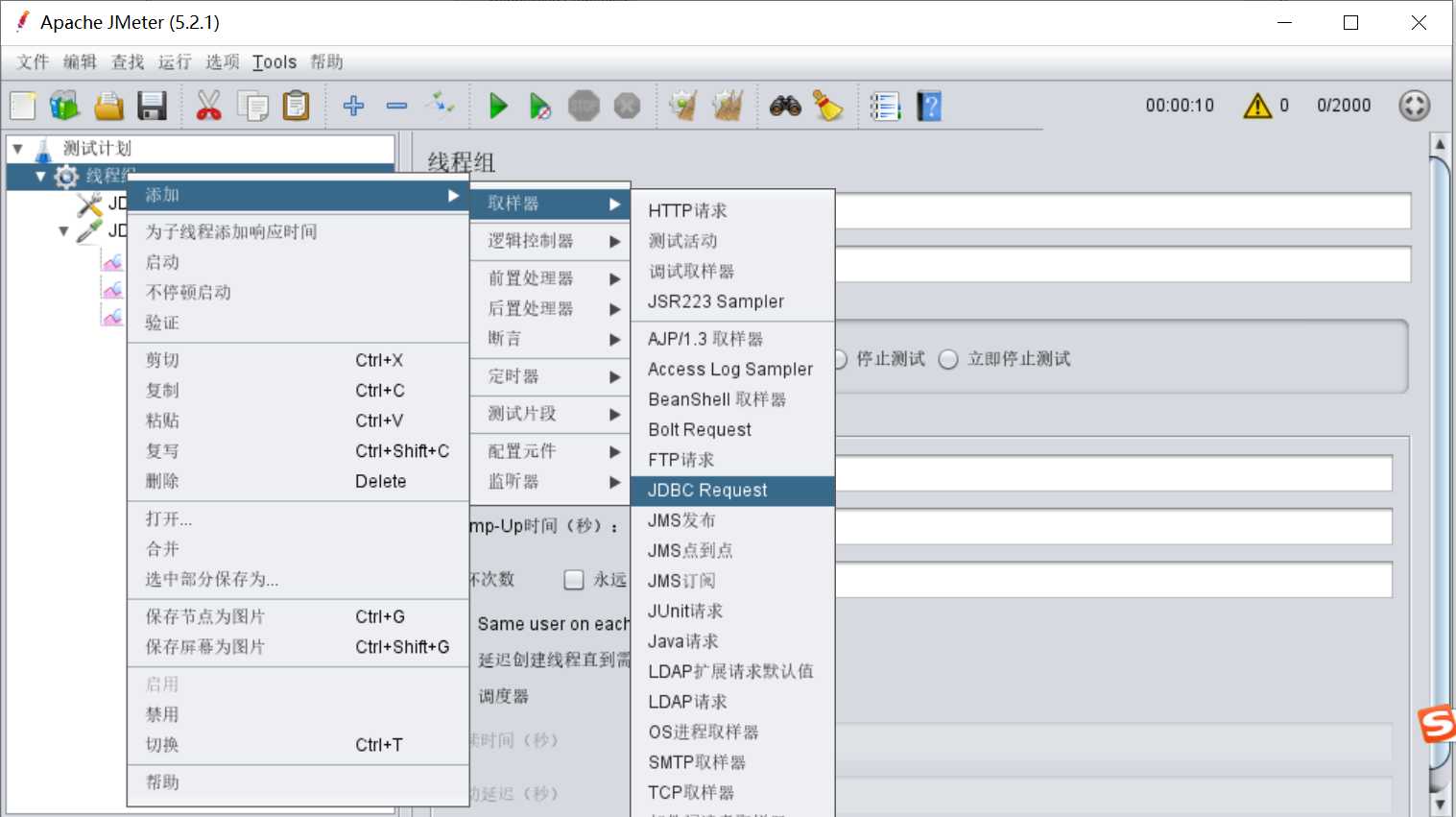Start the test with green play icon
1456x817 pixels.
tap(498, 106)
